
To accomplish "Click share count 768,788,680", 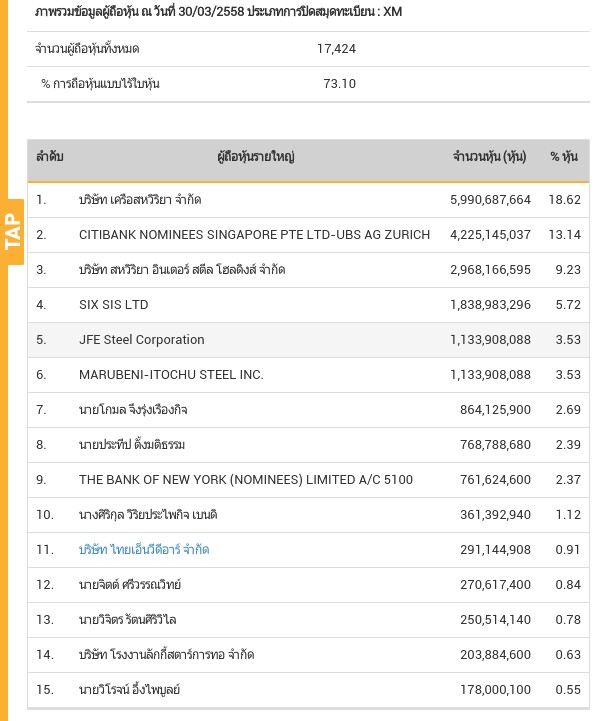I will (495, 445).
